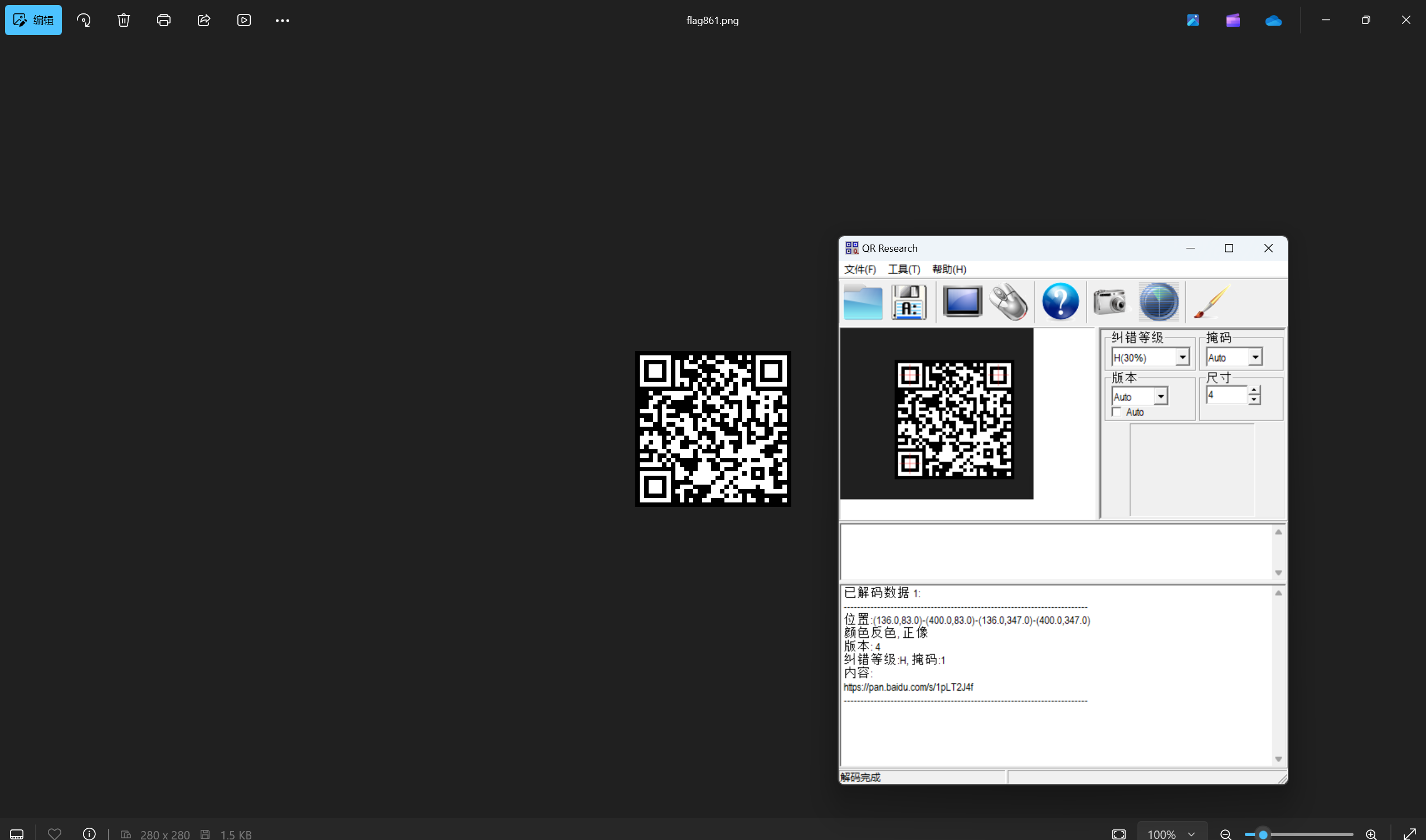Click the decoded pan.baidu.com URL text
Screen dimensions: 1426x840
[908, 687]
